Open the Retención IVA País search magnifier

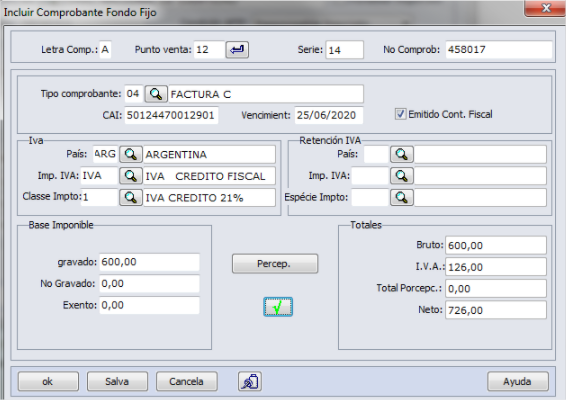(x=402, y=155)
